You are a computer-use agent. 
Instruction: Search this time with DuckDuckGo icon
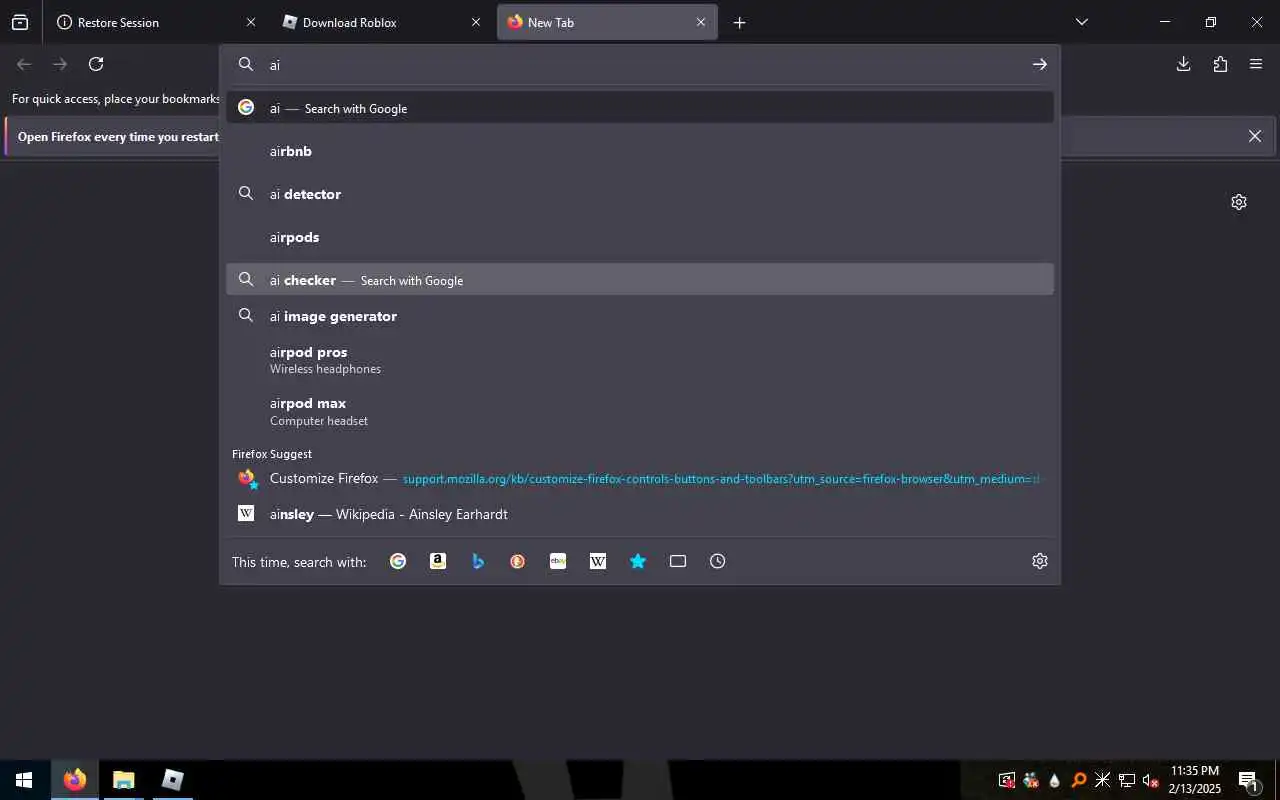(x=518, y=561)
